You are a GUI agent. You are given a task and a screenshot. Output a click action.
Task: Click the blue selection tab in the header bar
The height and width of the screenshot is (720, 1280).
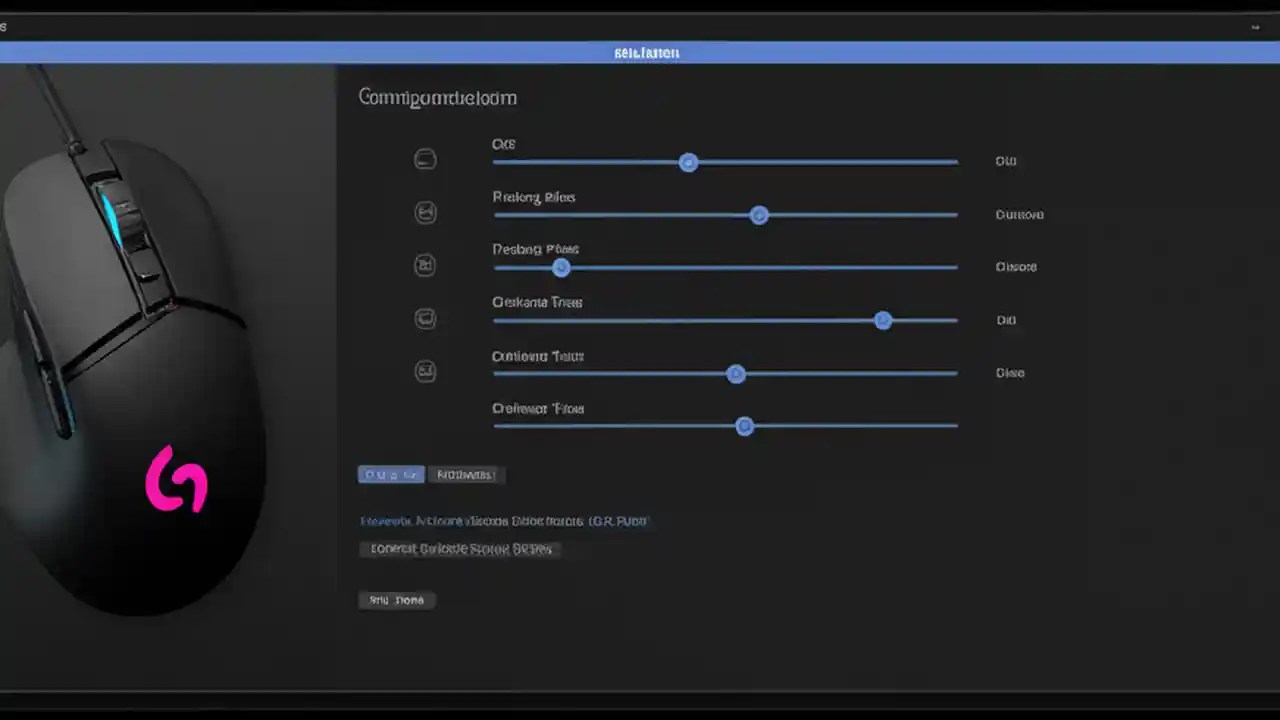646,52
